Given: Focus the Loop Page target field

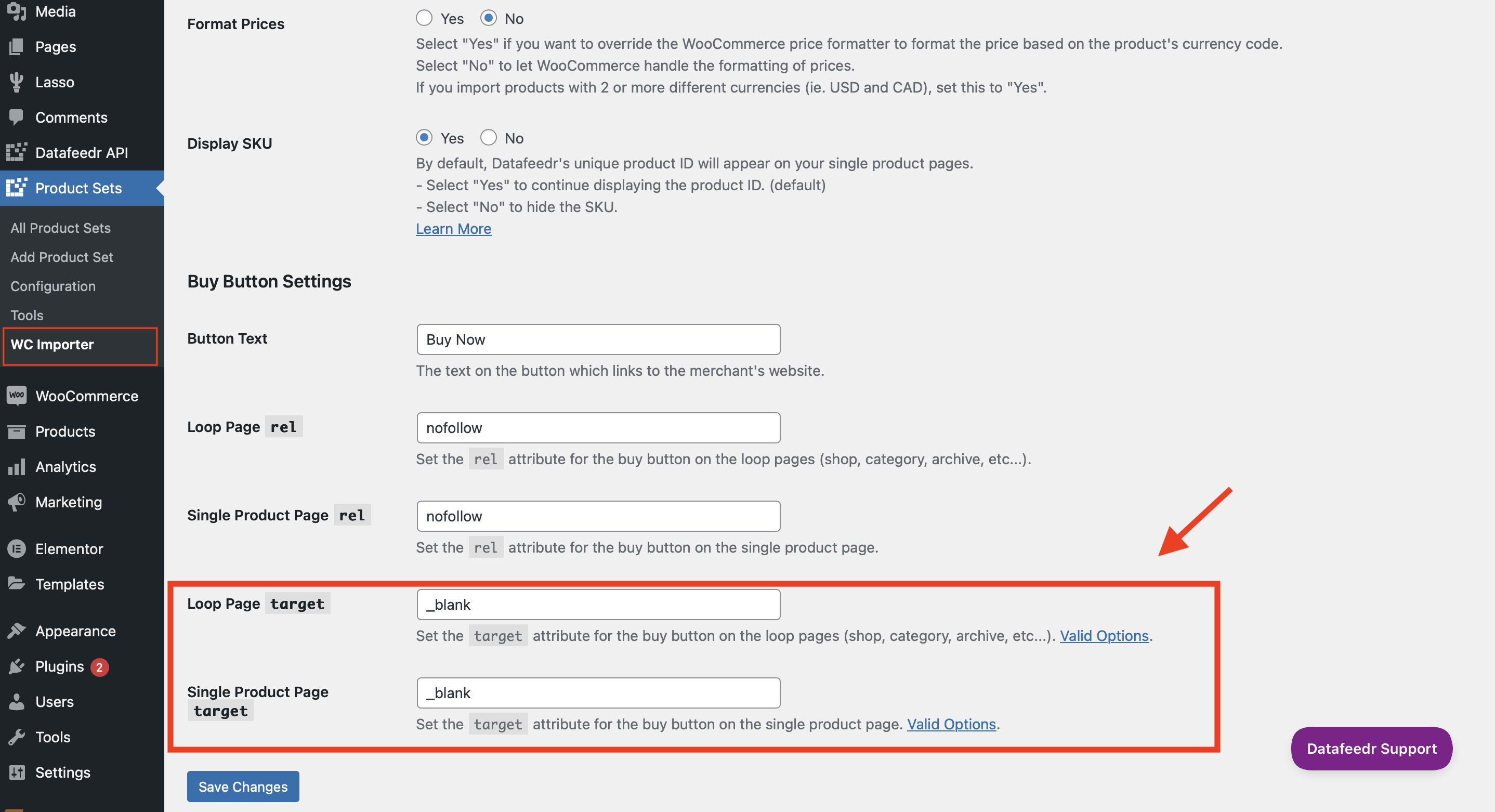Looking at the screenshot, I should [x=598, y=604].
